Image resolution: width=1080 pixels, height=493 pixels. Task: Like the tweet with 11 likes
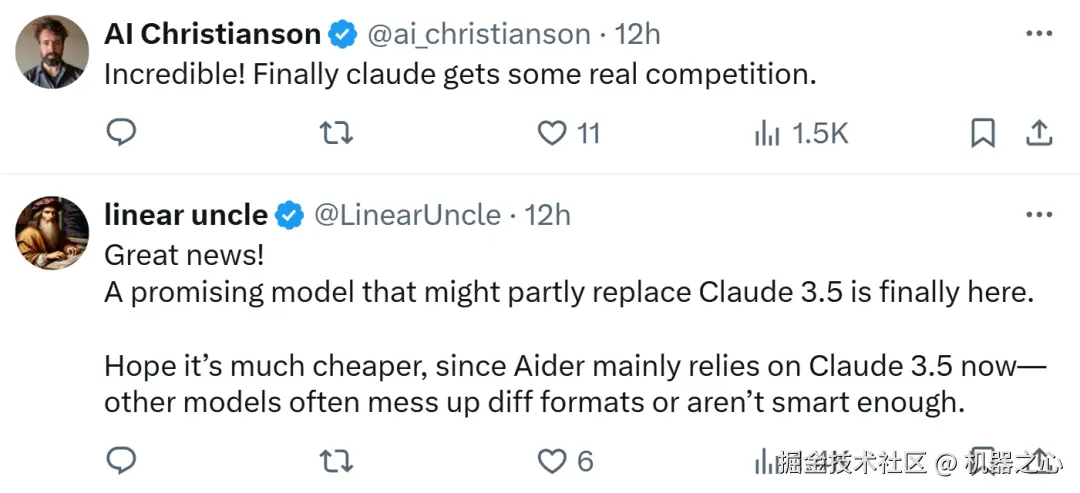(x=569, y=133)
